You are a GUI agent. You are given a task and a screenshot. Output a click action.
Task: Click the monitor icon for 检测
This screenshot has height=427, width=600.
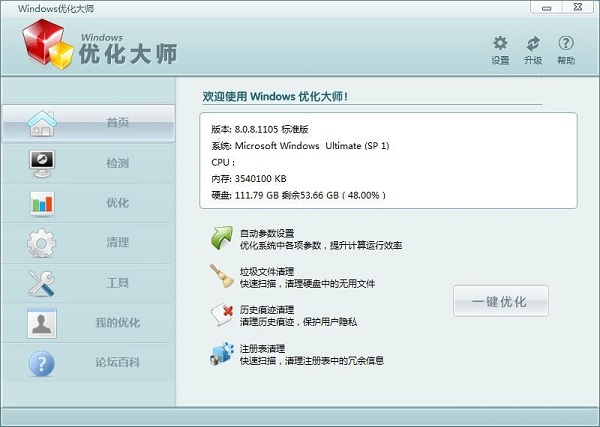click(x=42, y=164)
